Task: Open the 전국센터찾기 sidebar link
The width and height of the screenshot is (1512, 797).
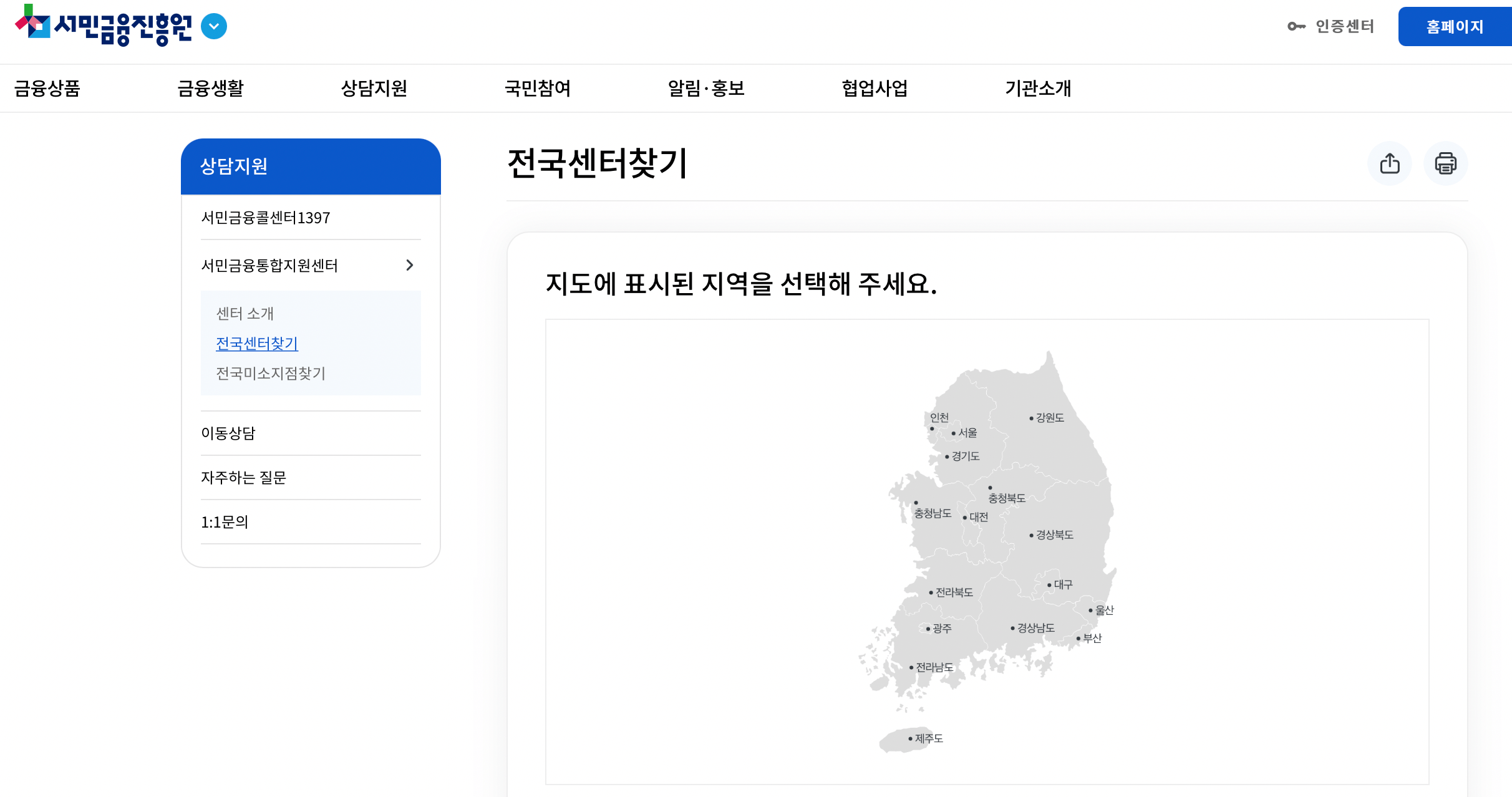Action: point(257,344)
